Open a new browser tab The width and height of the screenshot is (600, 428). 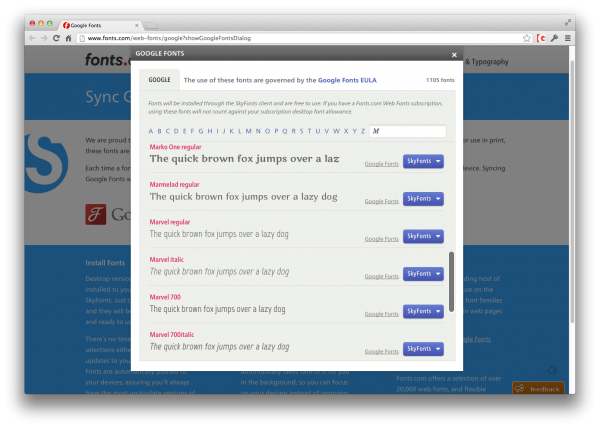tap(151, 26)
